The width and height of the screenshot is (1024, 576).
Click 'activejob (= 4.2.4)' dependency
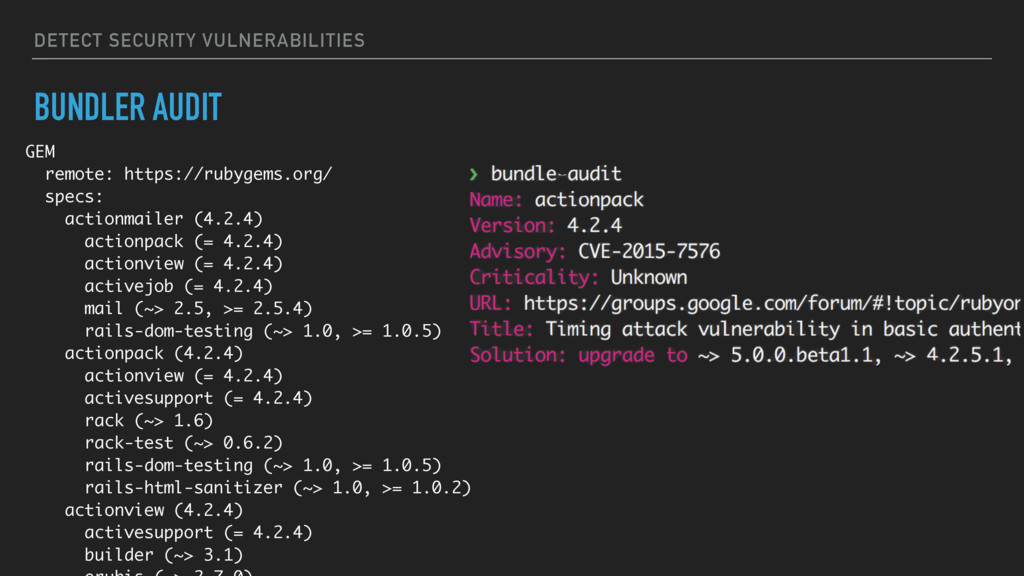click(x=178, y=286)
